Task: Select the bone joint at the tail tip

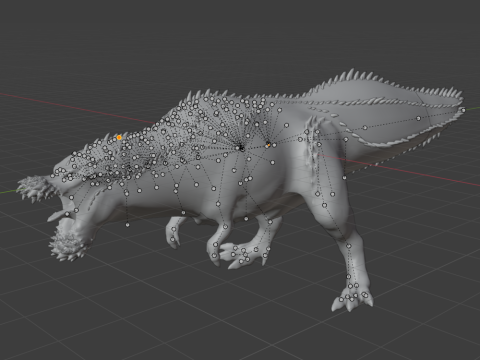Action: (x=463, y=110)
